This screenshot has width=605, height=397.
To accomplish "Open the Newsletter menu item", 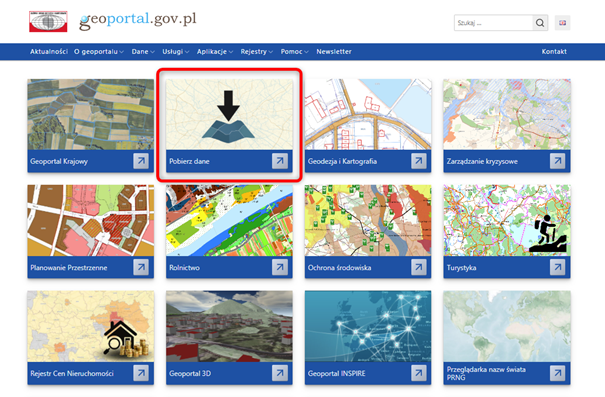I will [x=334, y=52].
